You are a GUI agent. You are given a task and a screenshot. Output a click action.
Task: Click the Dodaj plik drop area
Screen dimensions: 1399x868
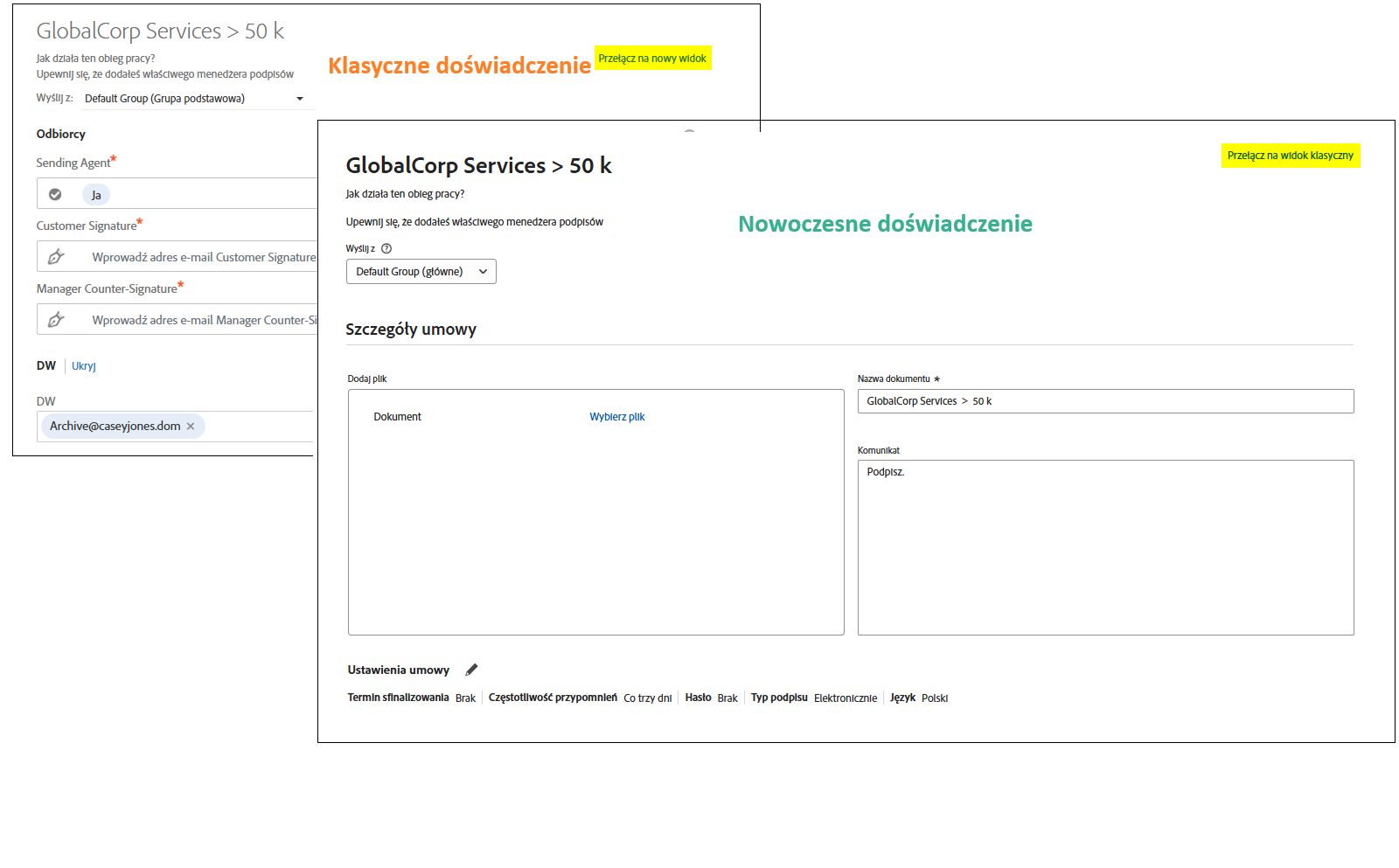click(x=595, y=512)
